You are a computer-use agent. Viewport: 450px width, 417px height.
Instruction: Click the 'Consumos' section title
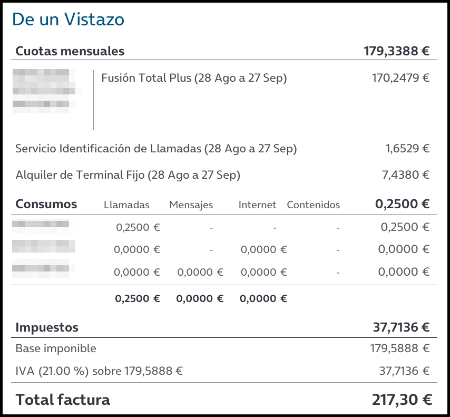point(46,204)
